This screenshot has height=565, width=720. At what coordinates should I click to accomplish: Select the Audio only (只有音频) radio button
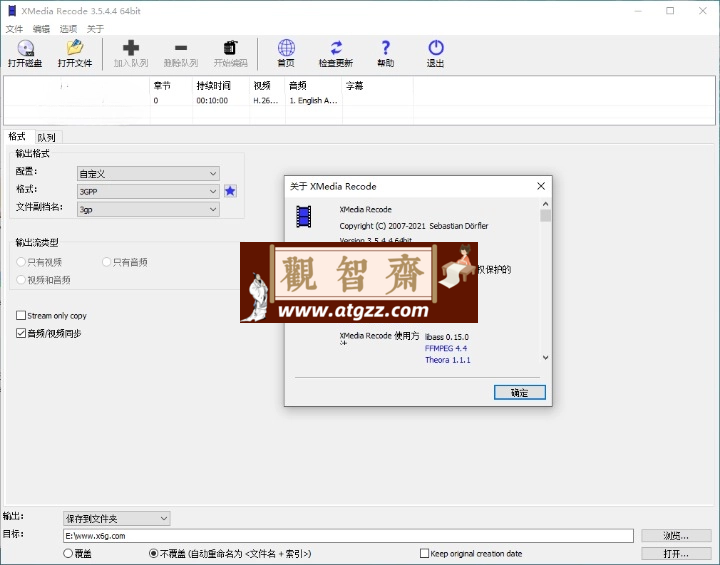[107, 262]
